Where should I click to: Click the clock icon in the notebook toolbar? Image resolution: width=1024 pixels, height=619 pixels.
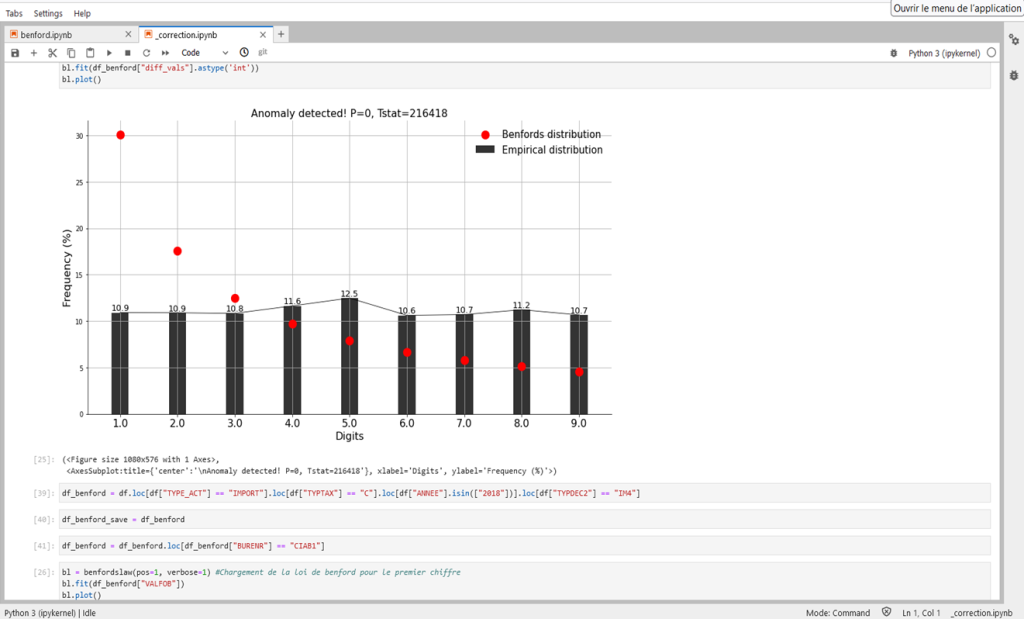(x=244, y=52)
